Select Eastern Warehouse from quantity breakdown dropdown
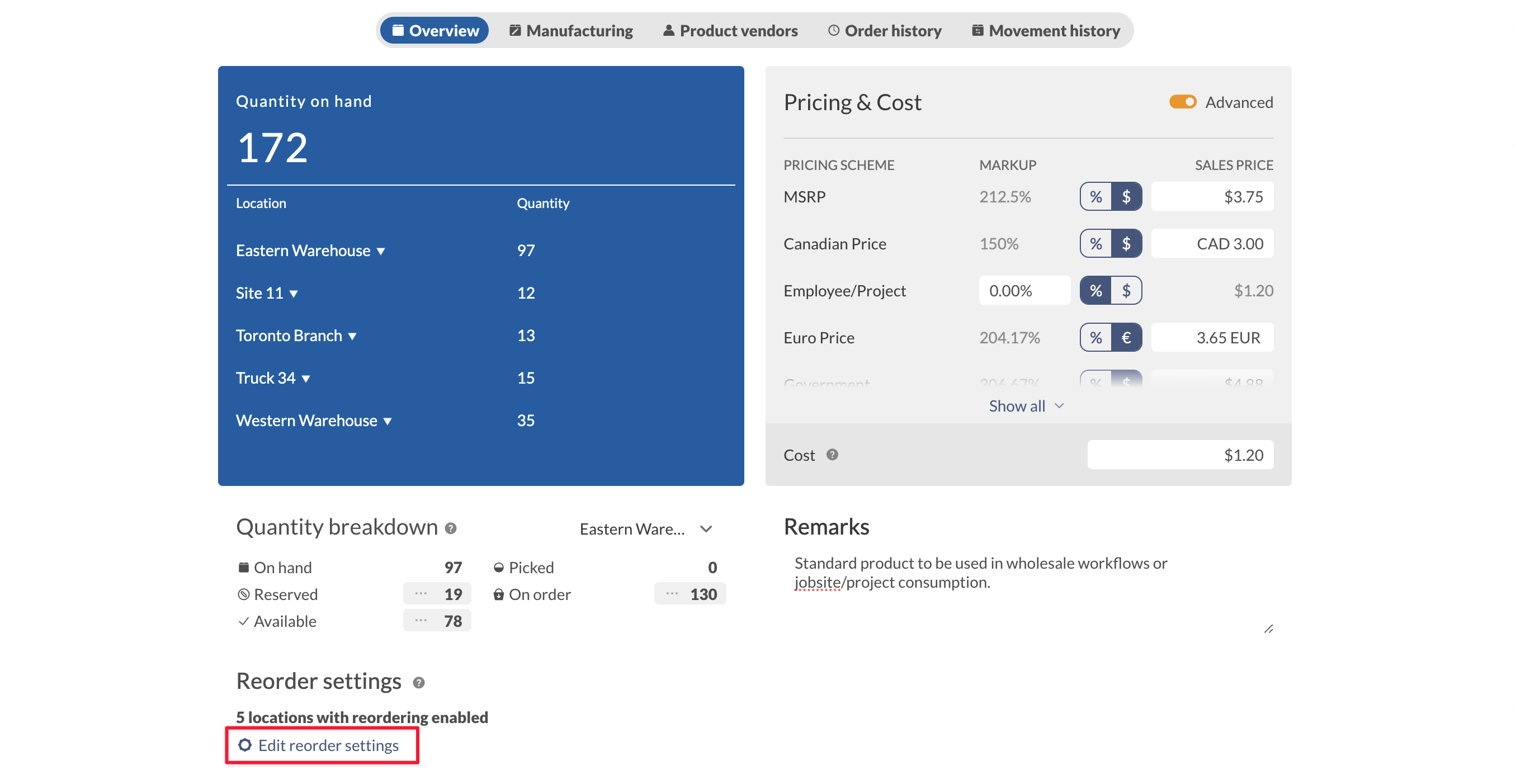 point(648,528)
